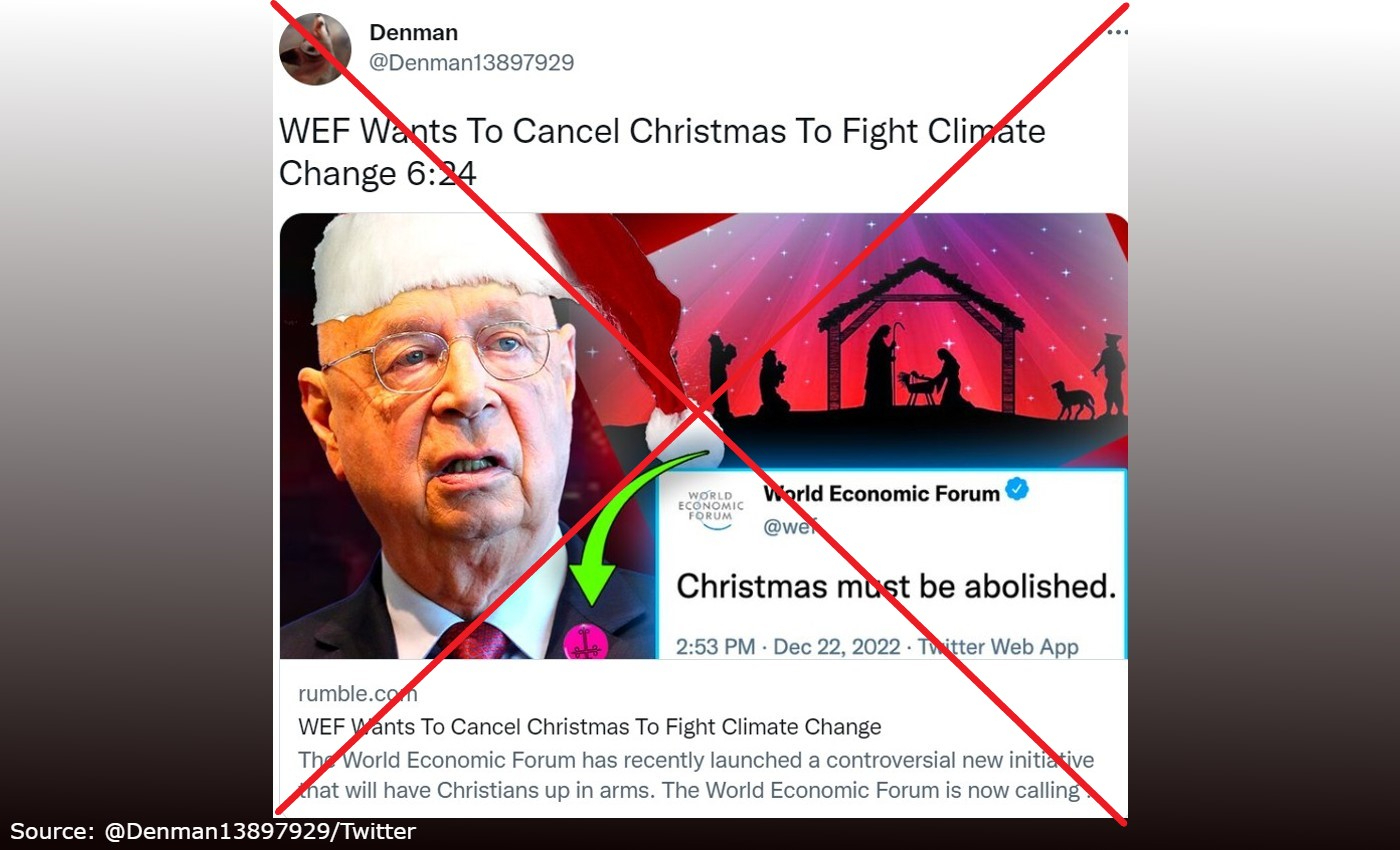Image resolution: width=1400 pixels, height=850 pixels.
Task: Open the @Denman13897929 handle link
Action: [472, 62]
